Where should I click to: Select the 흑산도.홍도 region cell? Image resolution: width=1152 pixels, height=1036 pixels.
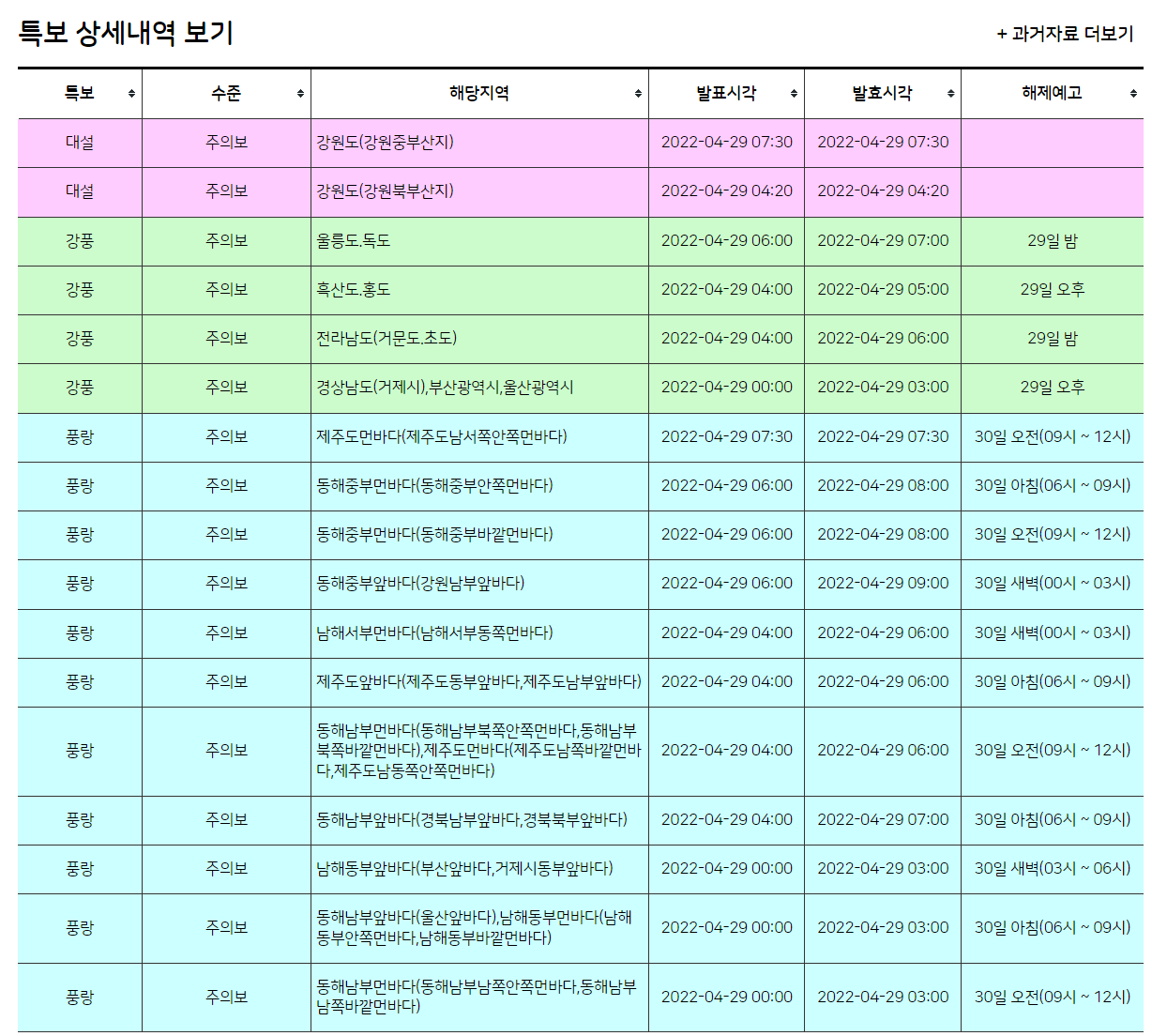pos(479,290)
